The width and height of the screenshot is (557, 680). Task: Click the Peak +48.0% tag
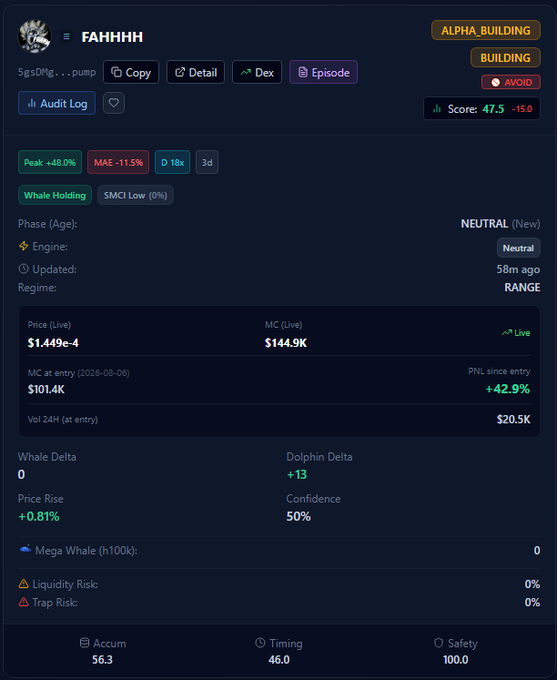click(x=50, y=162)
